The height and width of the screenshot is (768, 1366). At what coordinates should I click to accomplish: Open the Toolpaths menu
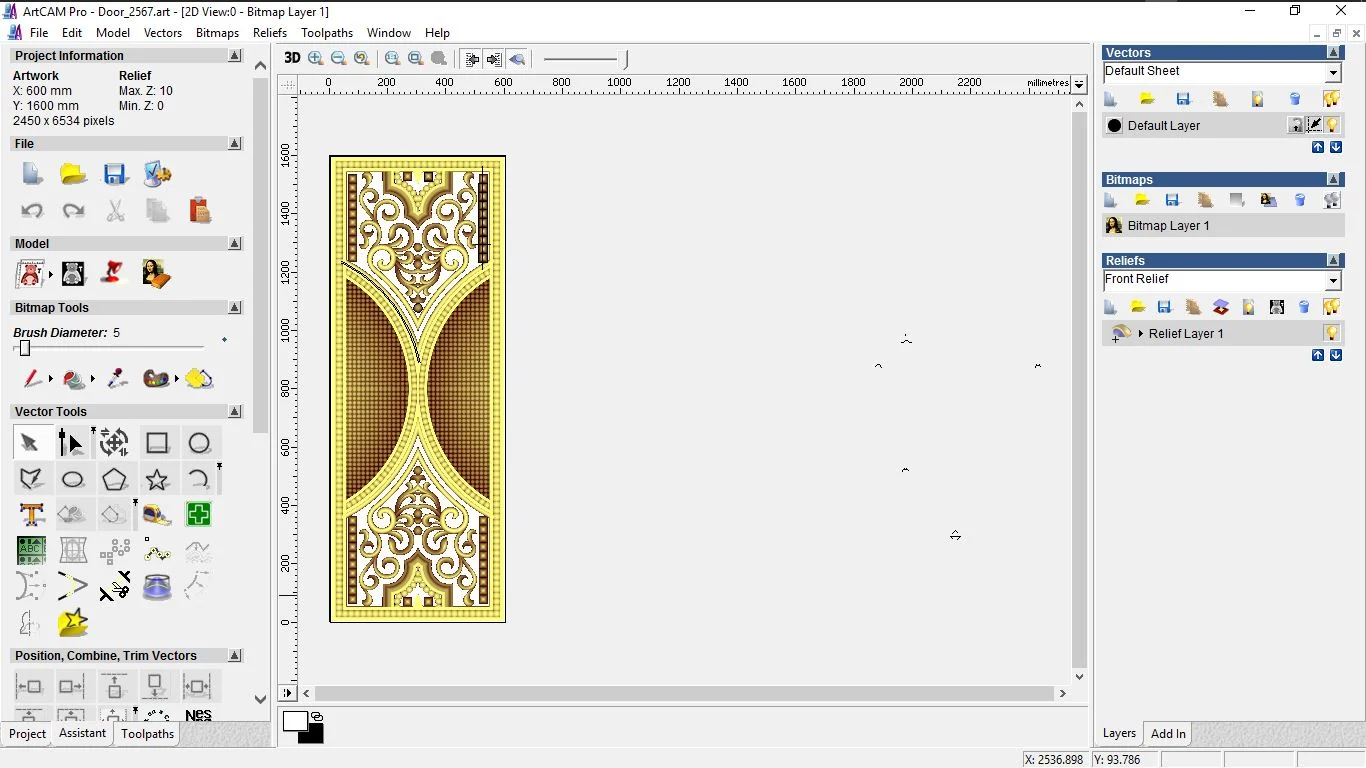pyautogui.click(x=327, y=33)
